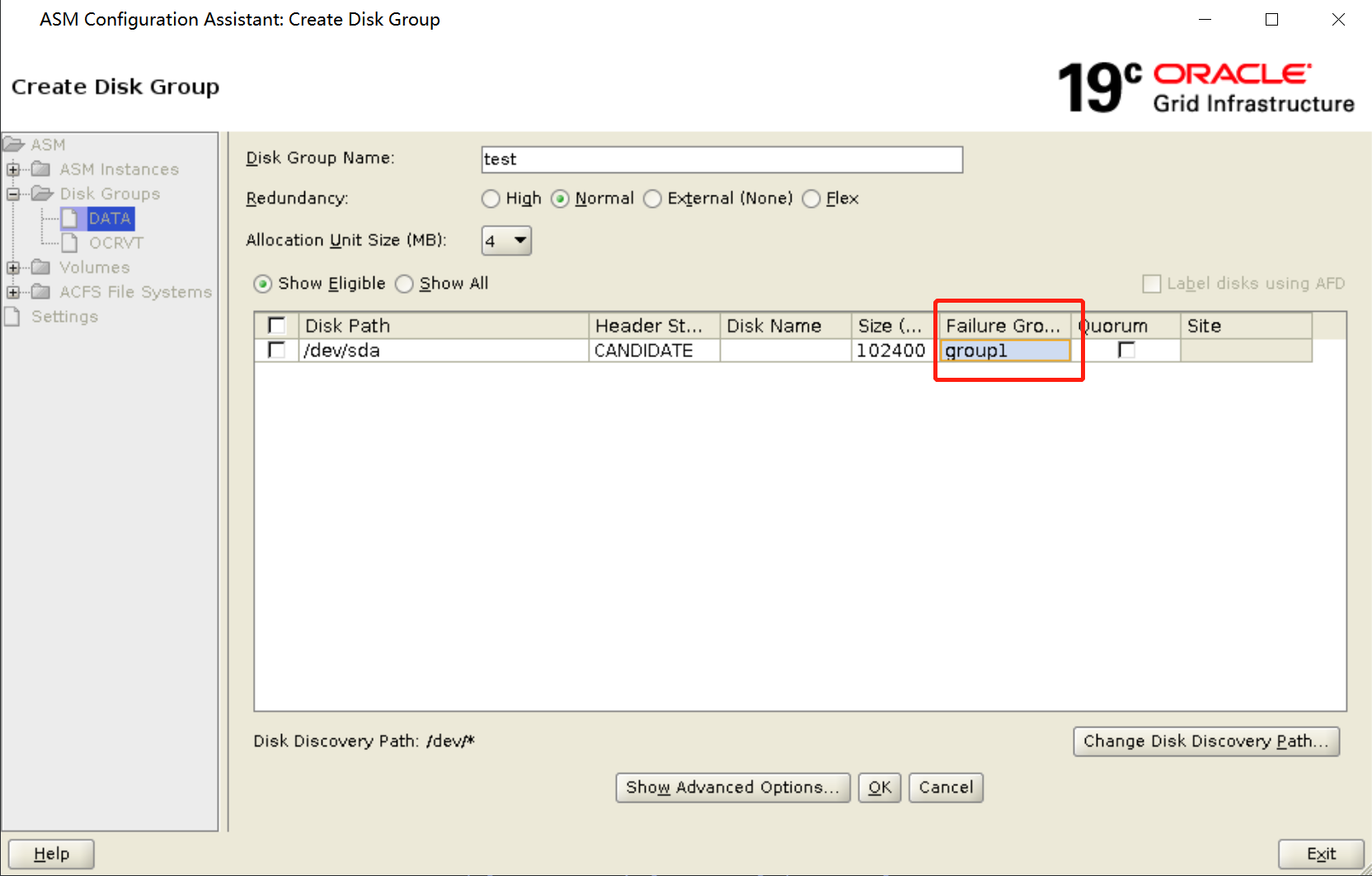Enable the Quorum checkbox for /dev/sda
The image size is (1372, 876).
click(x=1127, y=350)
